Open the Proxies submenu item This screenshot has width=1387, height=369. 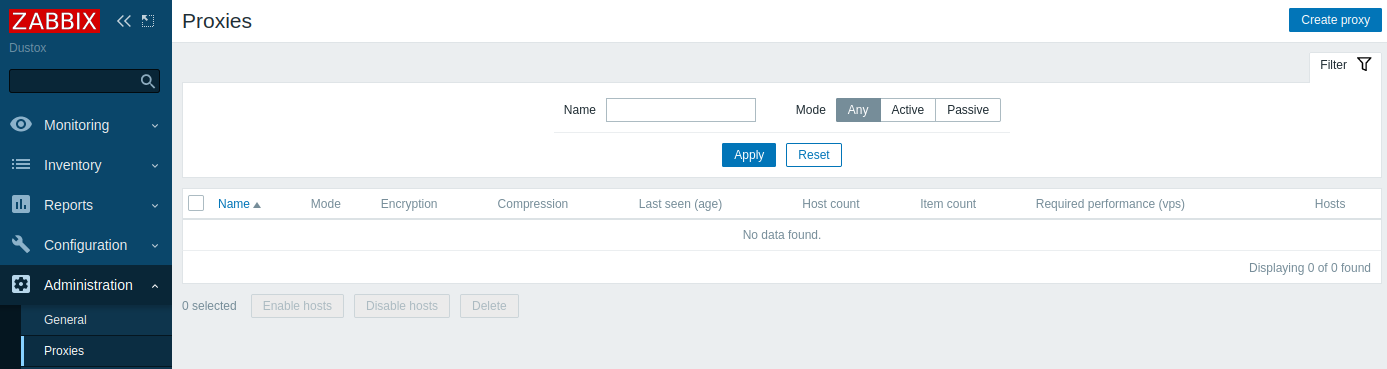pyautogui.click(x=96, y=351)
